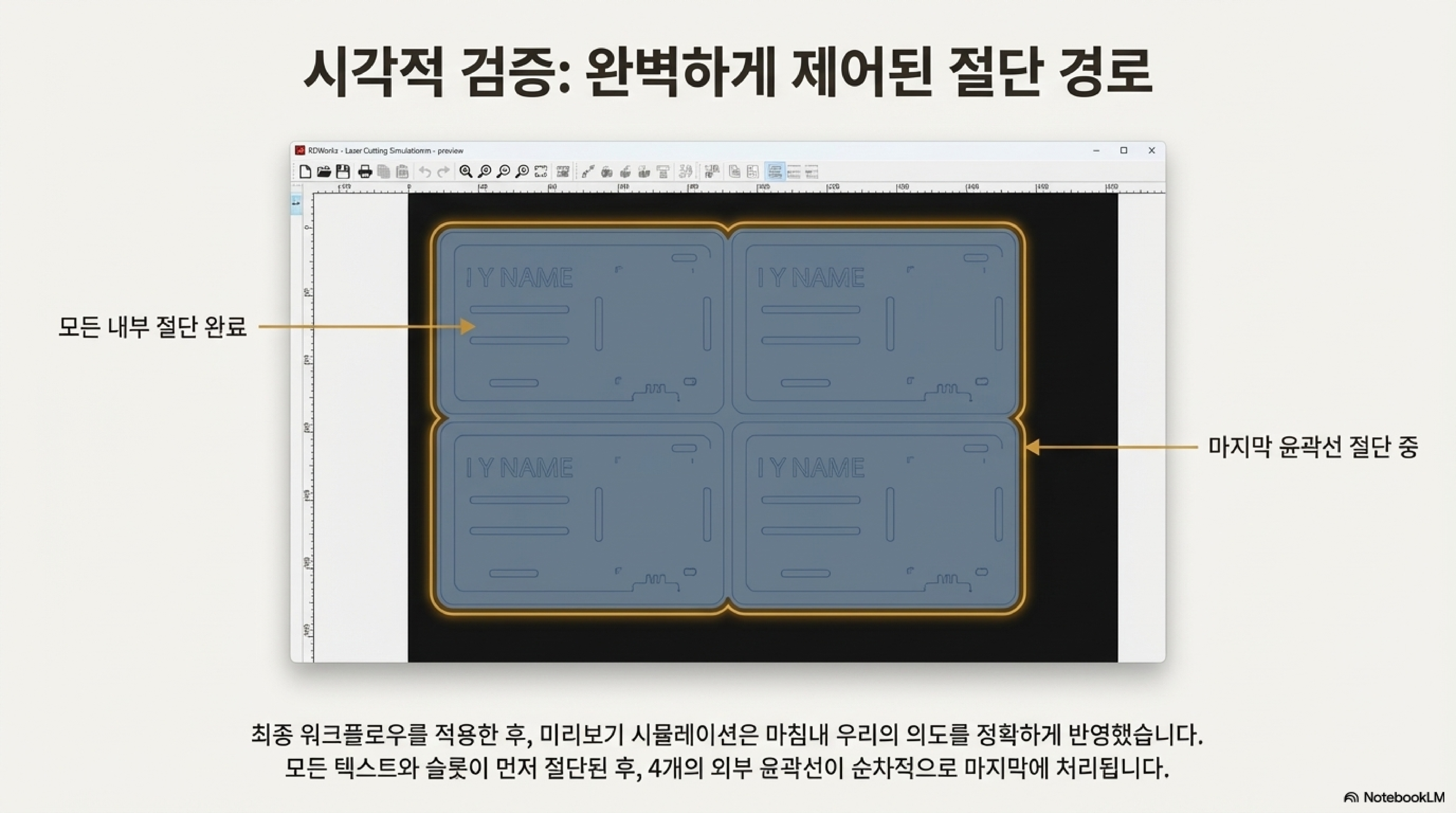
Task: Redo with the right curved arrow
Action: 444,171
